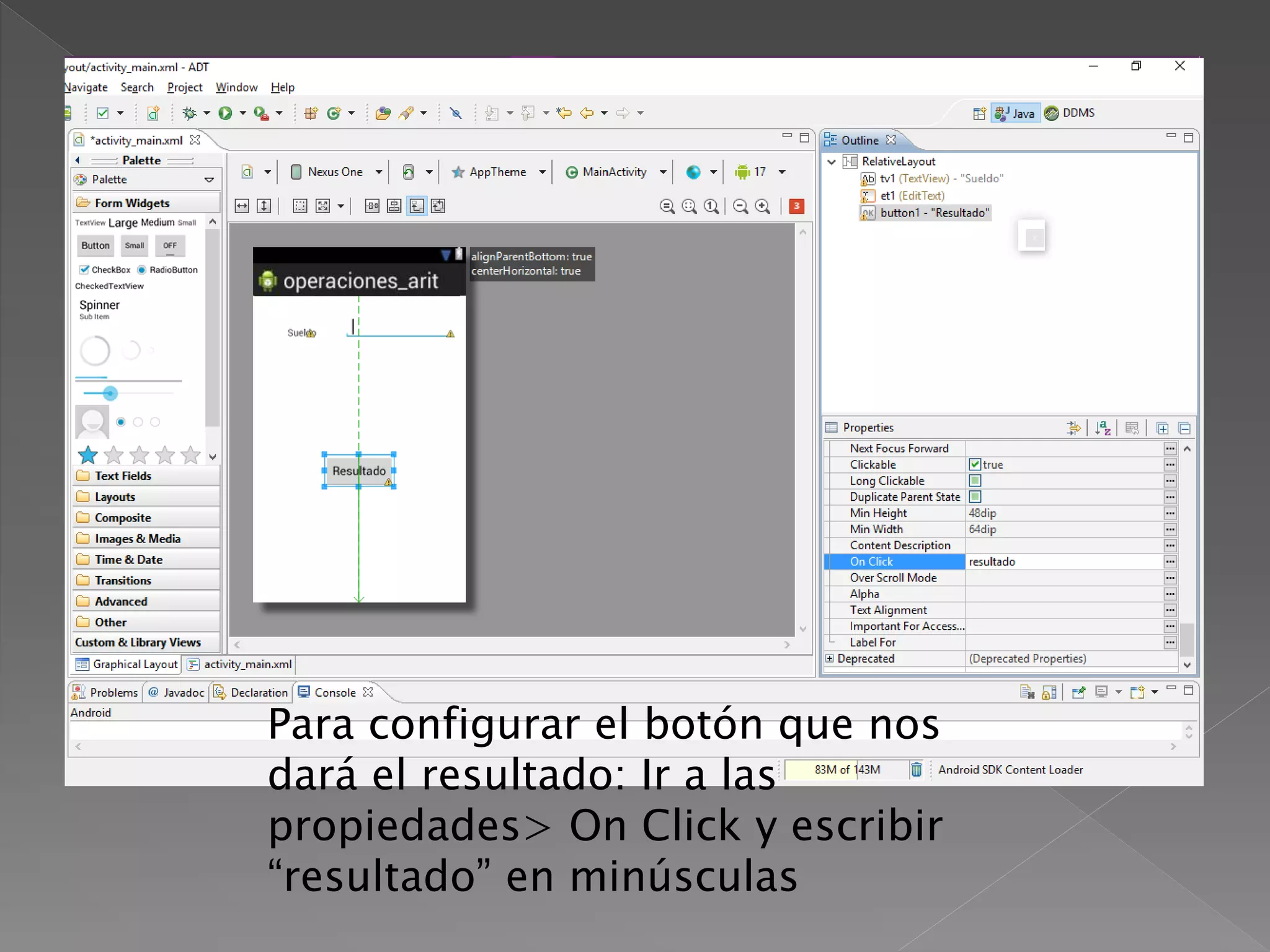The width and height of the screenshot is (1270, 952).
Task: Click the garbage collector trash icon
Action: tap(916, 770)
